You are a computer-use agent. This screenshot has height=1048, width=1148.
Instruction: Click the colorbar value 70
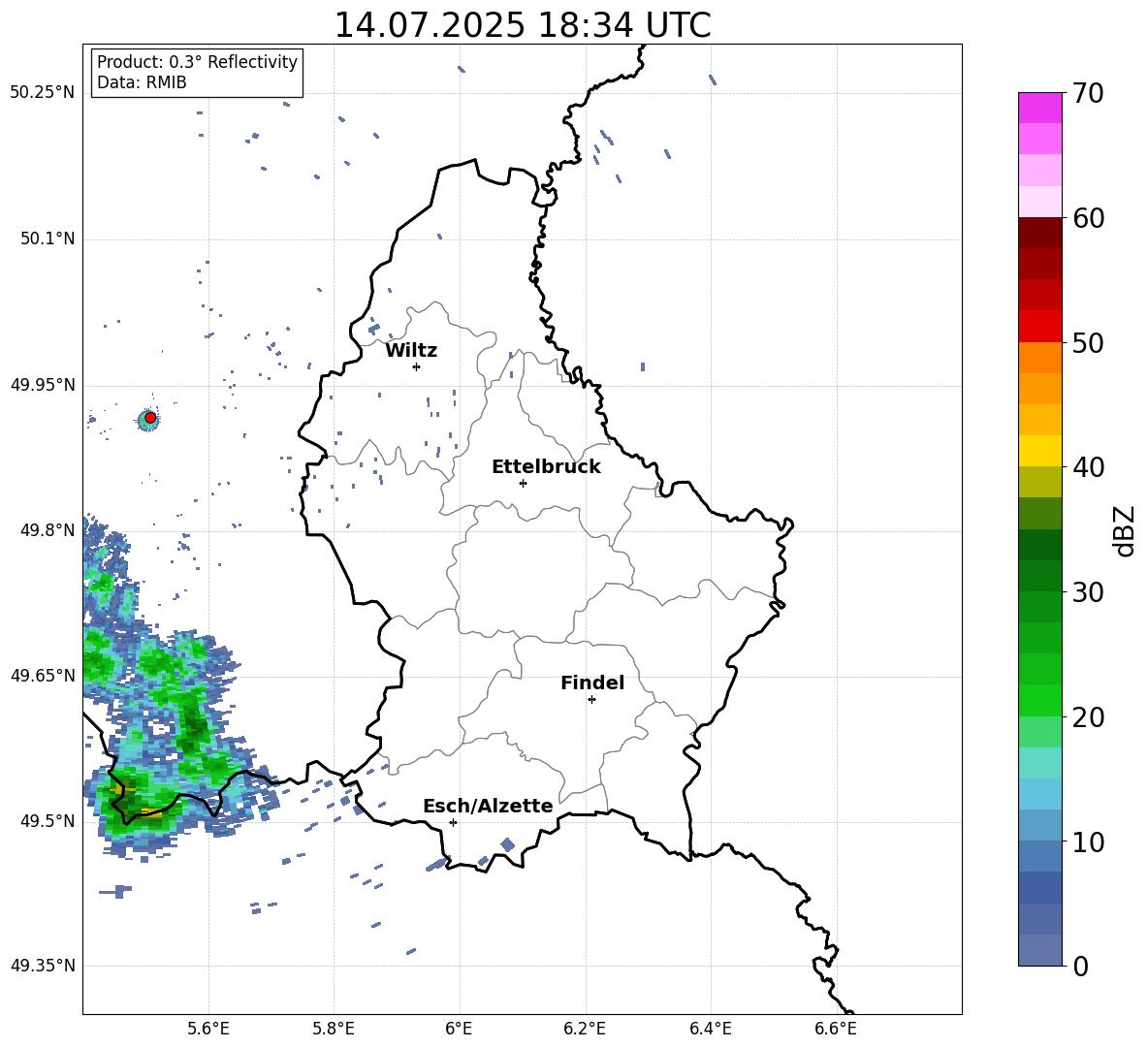click(x=1088, y=93)
